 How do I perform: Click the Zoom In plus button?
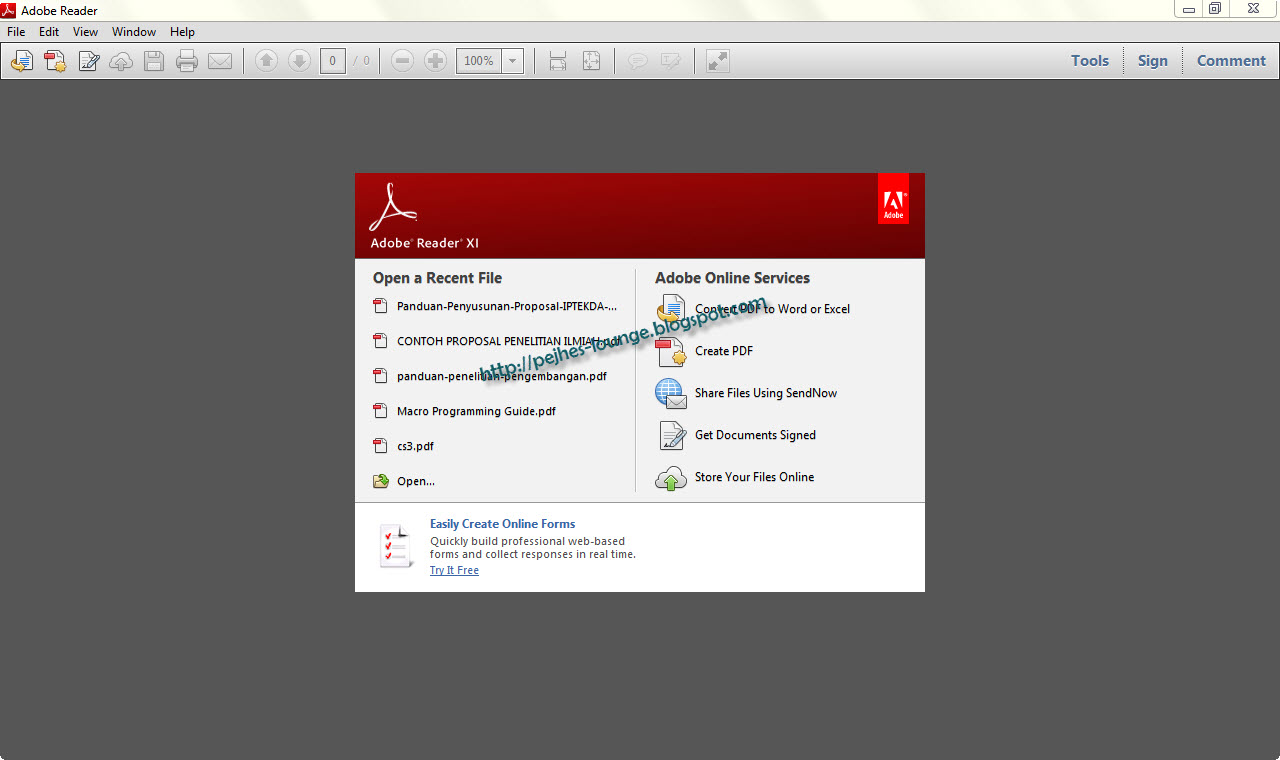point(435,61)
